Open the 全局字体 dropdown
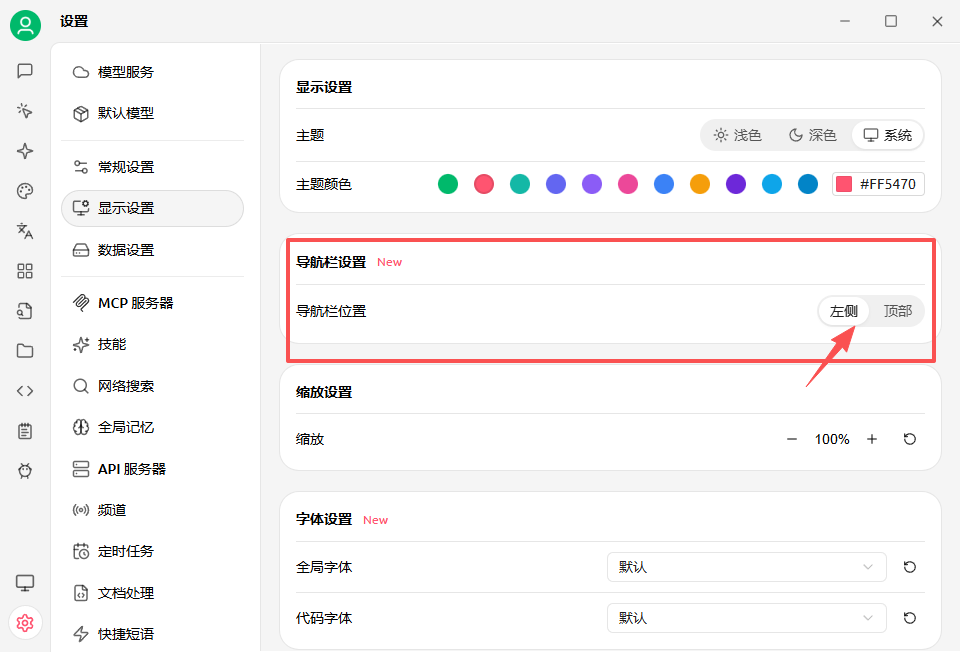 pyautogui.click(x=746, y=567)
